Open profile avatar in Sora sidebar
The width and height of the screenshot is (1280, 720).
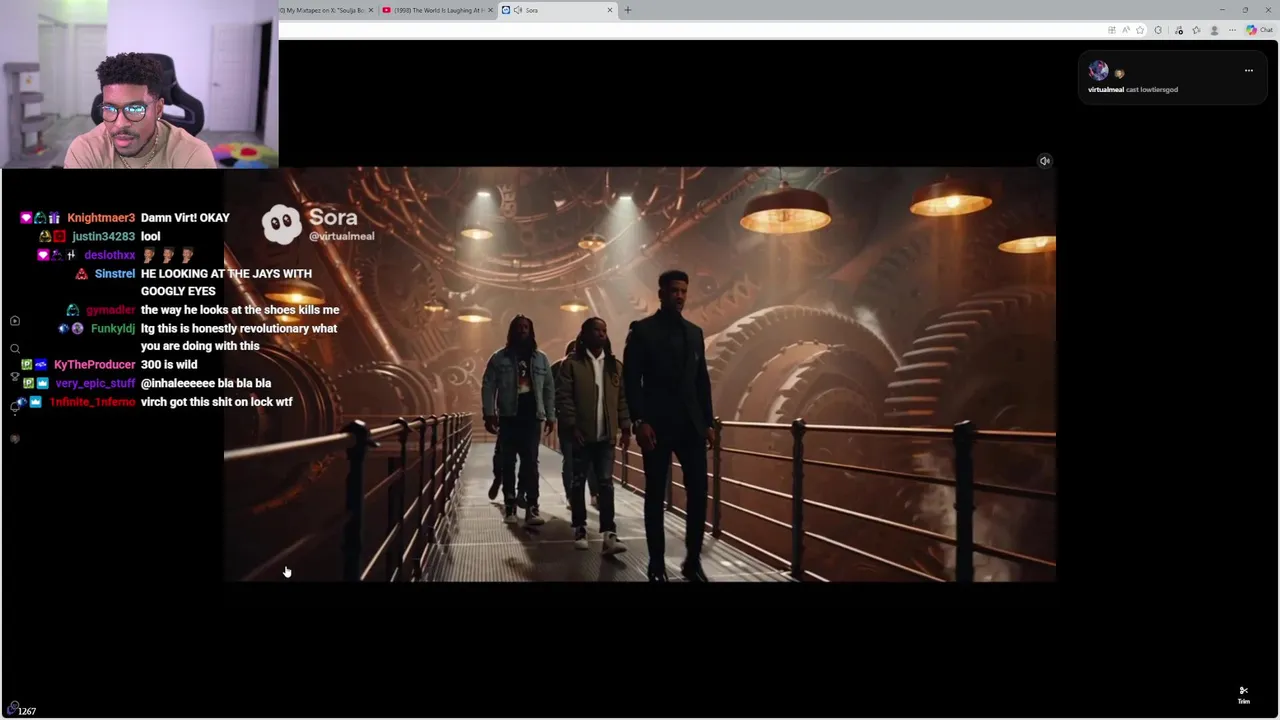coord(15,439)
